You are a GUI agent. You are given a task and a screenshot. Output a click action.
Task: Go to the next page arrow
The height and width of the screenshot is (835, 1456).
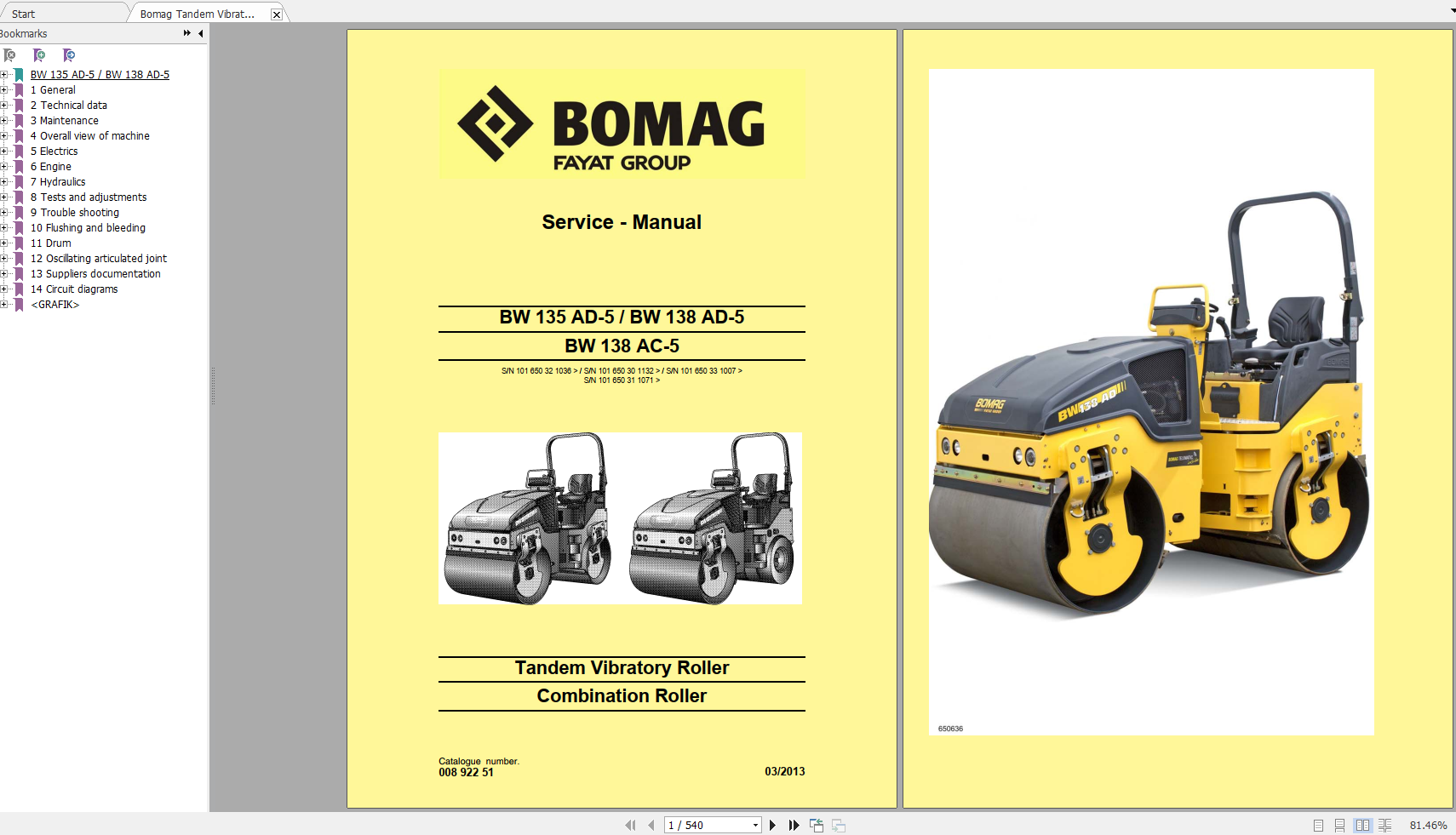pos(772,825)
